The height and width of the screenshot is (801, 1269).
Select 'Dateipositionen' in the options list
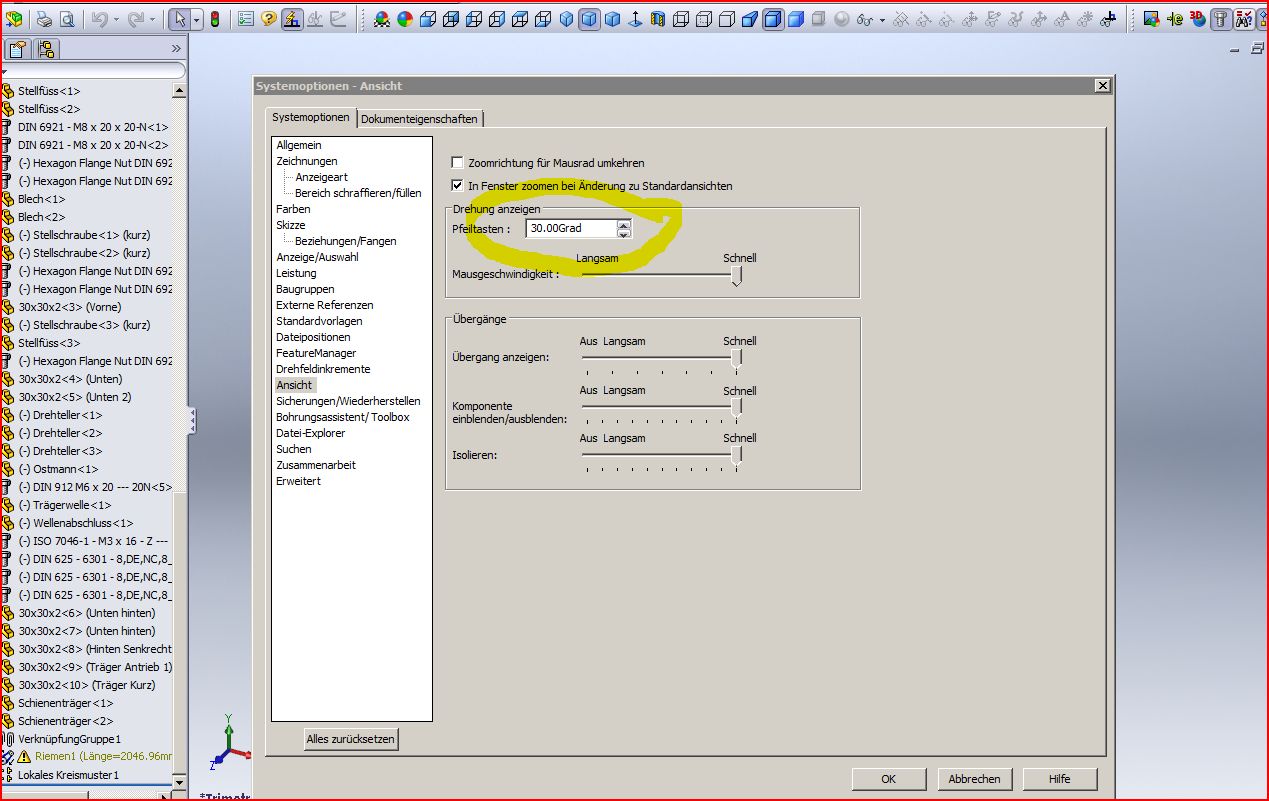click(313, 337)
